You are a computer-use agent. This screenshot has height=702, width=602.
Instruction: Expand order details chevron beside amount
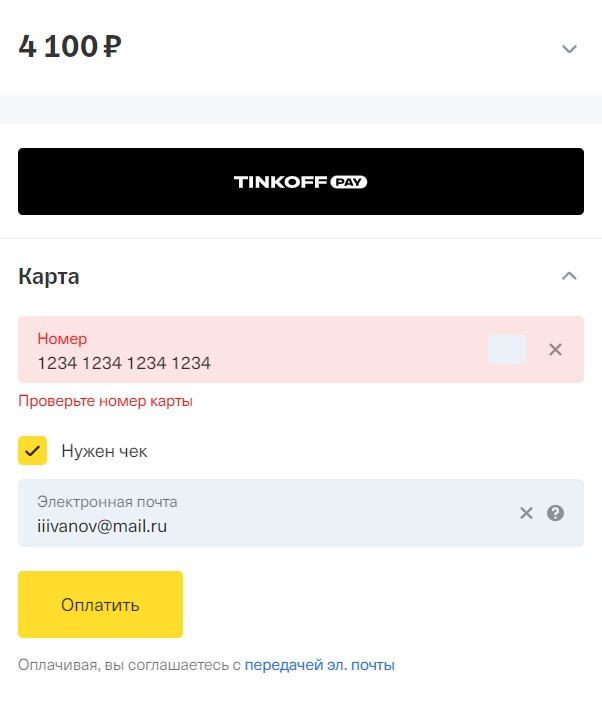(569, 49)
